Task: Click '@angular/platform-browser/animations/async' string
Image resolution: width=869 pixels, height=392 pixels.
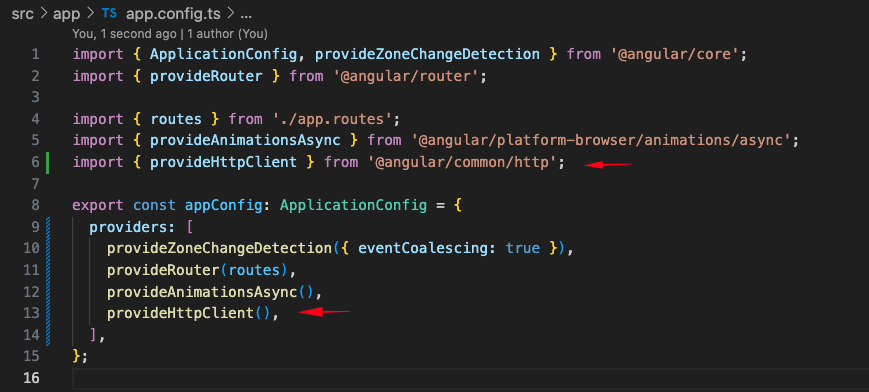Action: coord(601,141)
